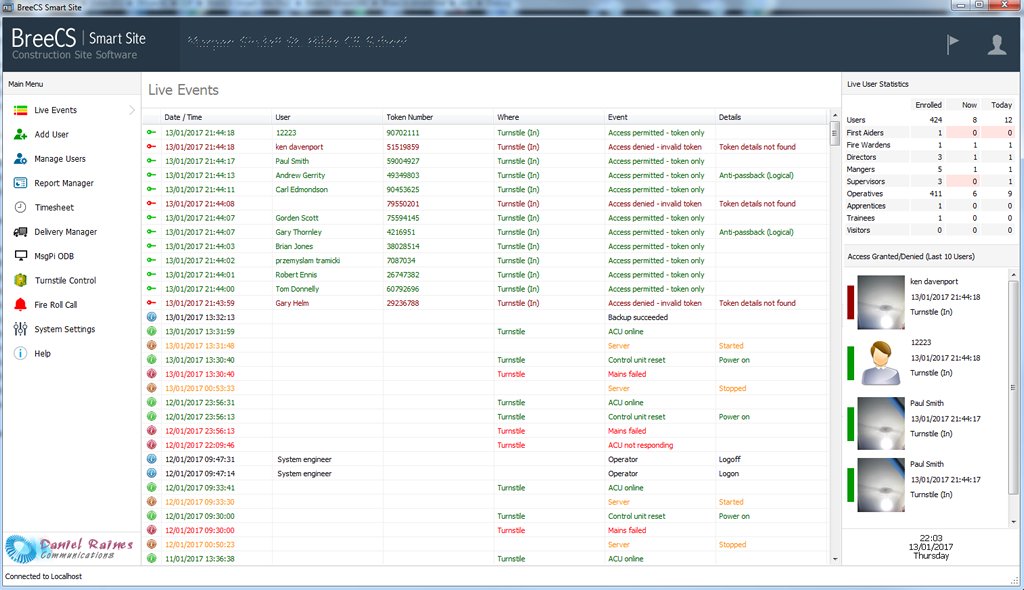Image resolution: width=1024 pixels, height=590 pixels.
Task: Click the Add User person icon
Action: [21, 135]
